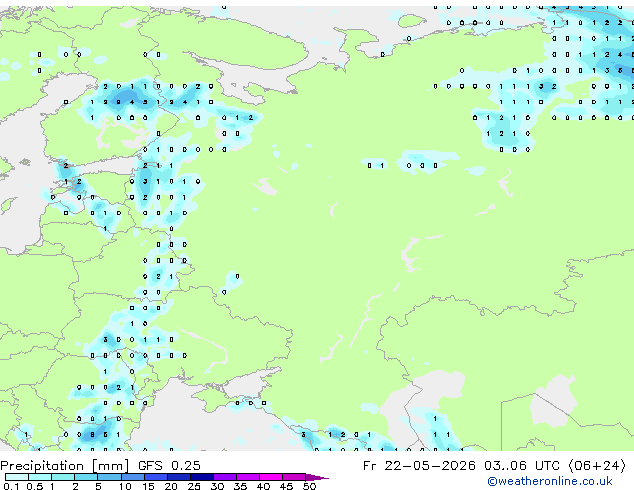Click the 'GFS 0.25' model label
Viewport: 634px width, 490px height.
(x=169, y=466)
